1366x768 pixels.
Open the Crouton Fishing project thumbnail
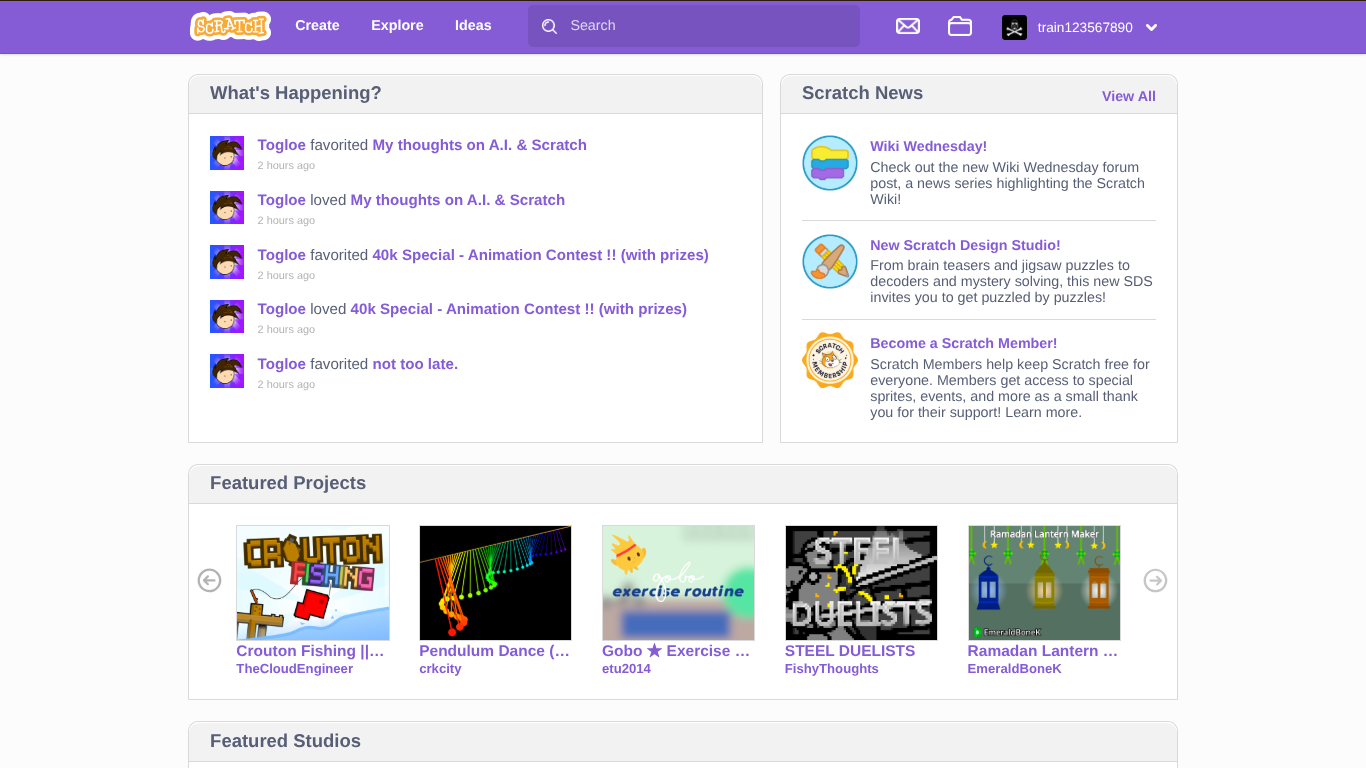(x=313, y=583)
